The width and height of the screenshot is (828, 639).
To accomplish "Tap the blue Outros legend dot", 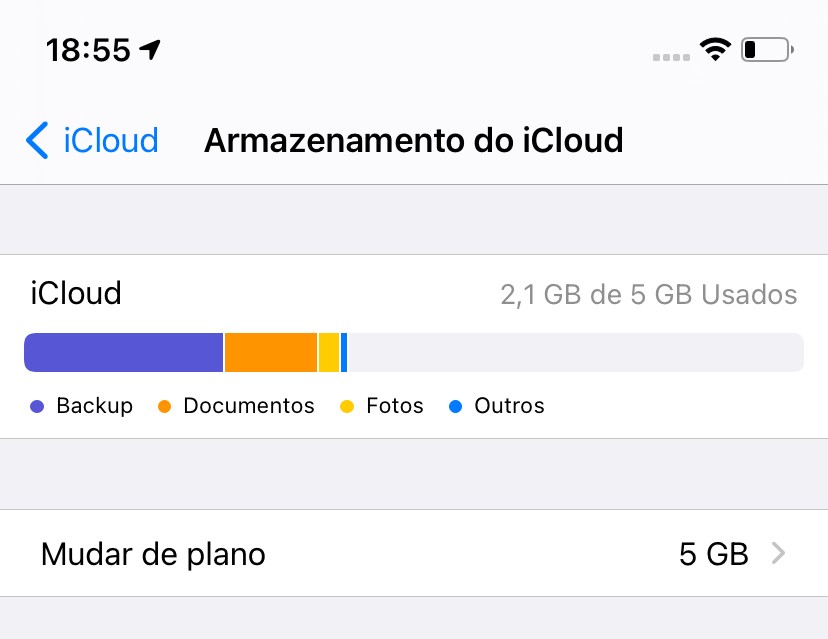I will point(456,407).
